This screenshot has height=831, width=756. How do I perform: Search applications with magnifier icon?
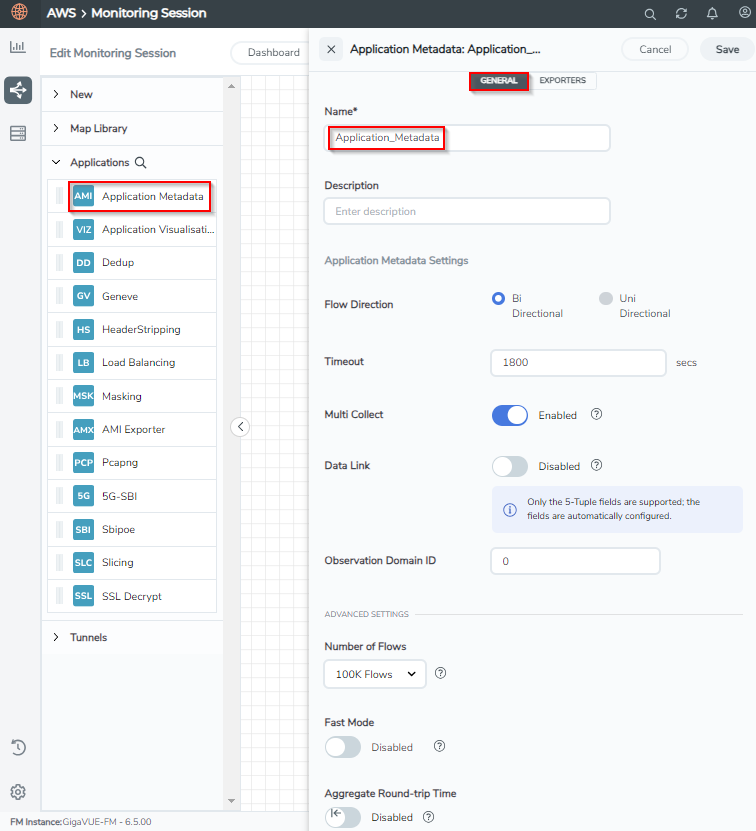click(140, 163)
